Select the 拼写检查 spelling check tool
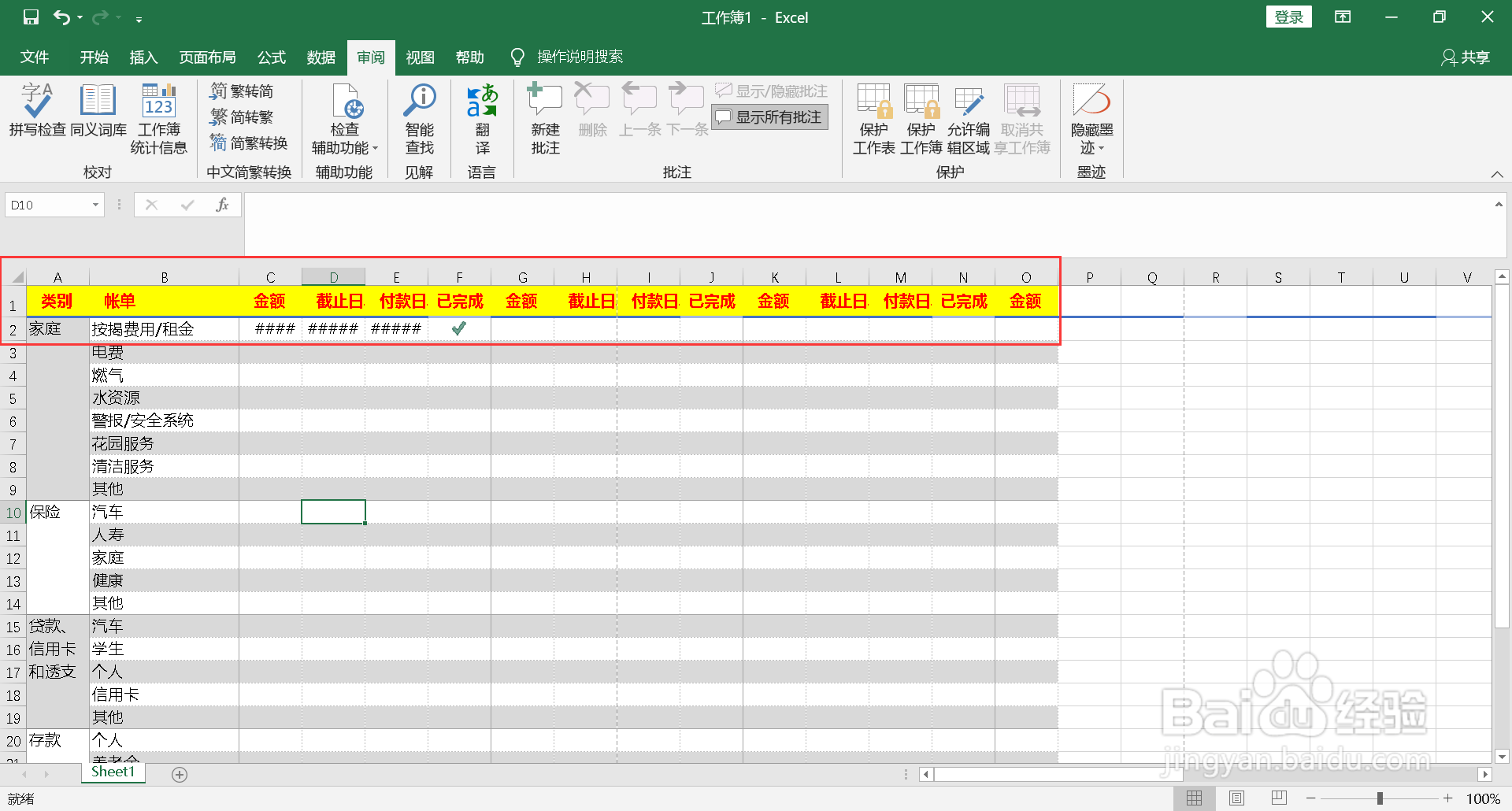Screen dimensions: 1512x811 pyautogui.click(x=36, y=117)
